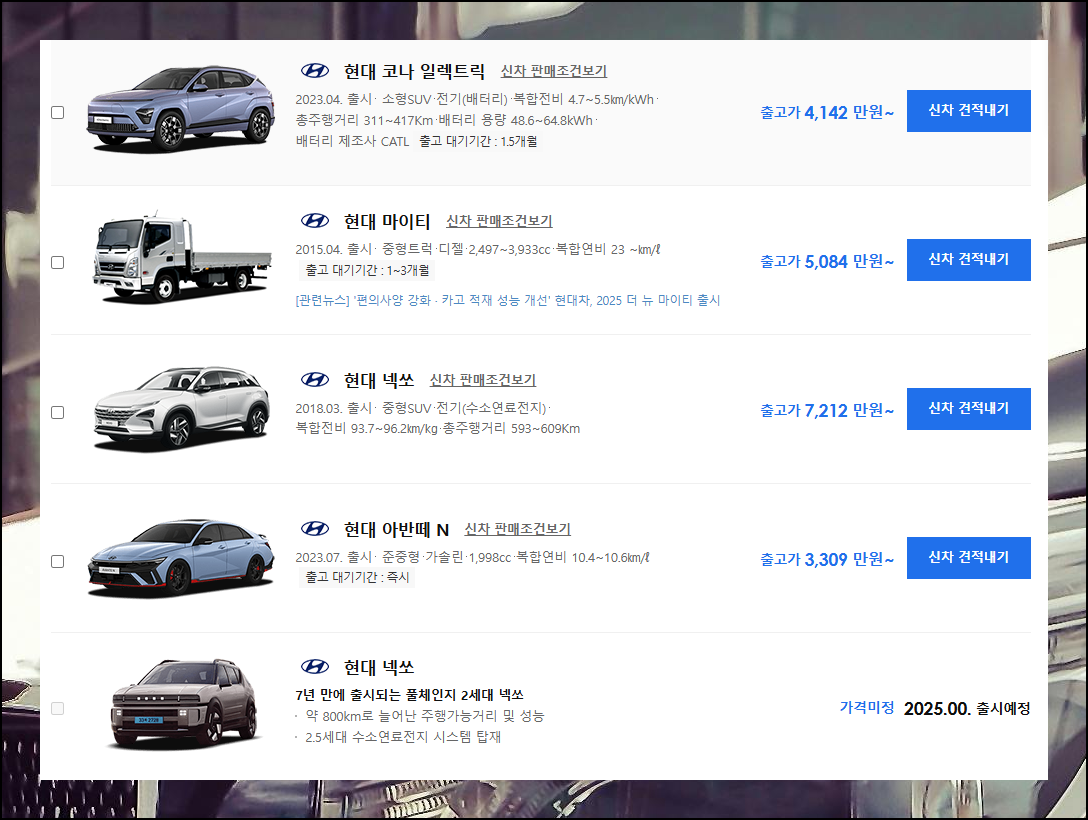
Task: Request 신차 견적내기 for the 7,212 만원 넥쏘
Action: click(969, 409)
